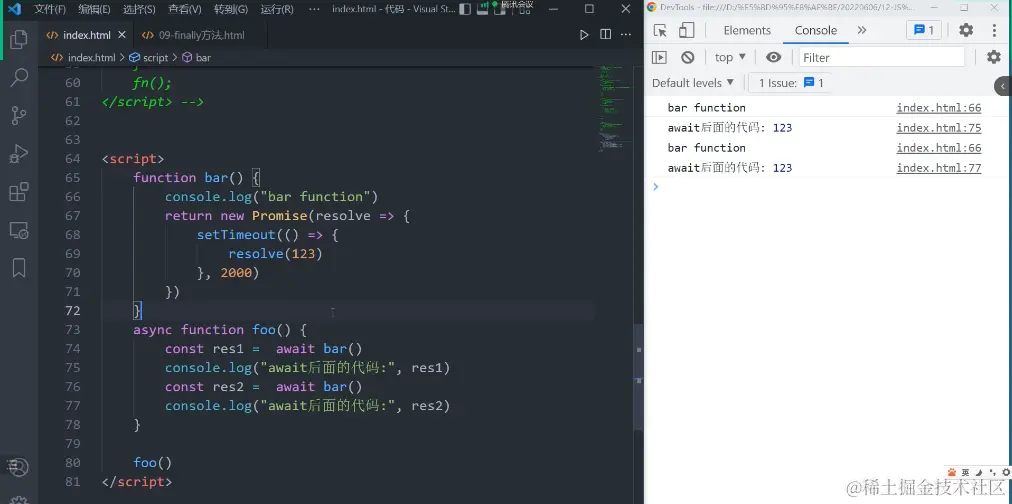
Task: Open Run and Debug view
Action: (19, 154)
